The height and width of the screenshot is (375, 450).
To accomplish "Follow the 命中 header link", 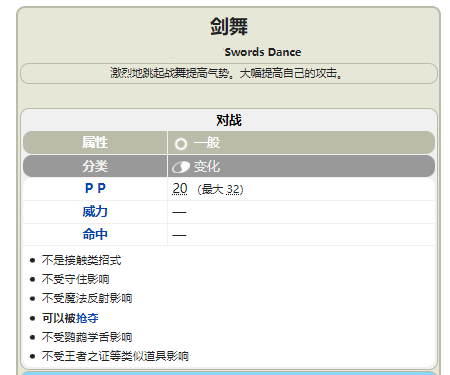I will 95,234.
